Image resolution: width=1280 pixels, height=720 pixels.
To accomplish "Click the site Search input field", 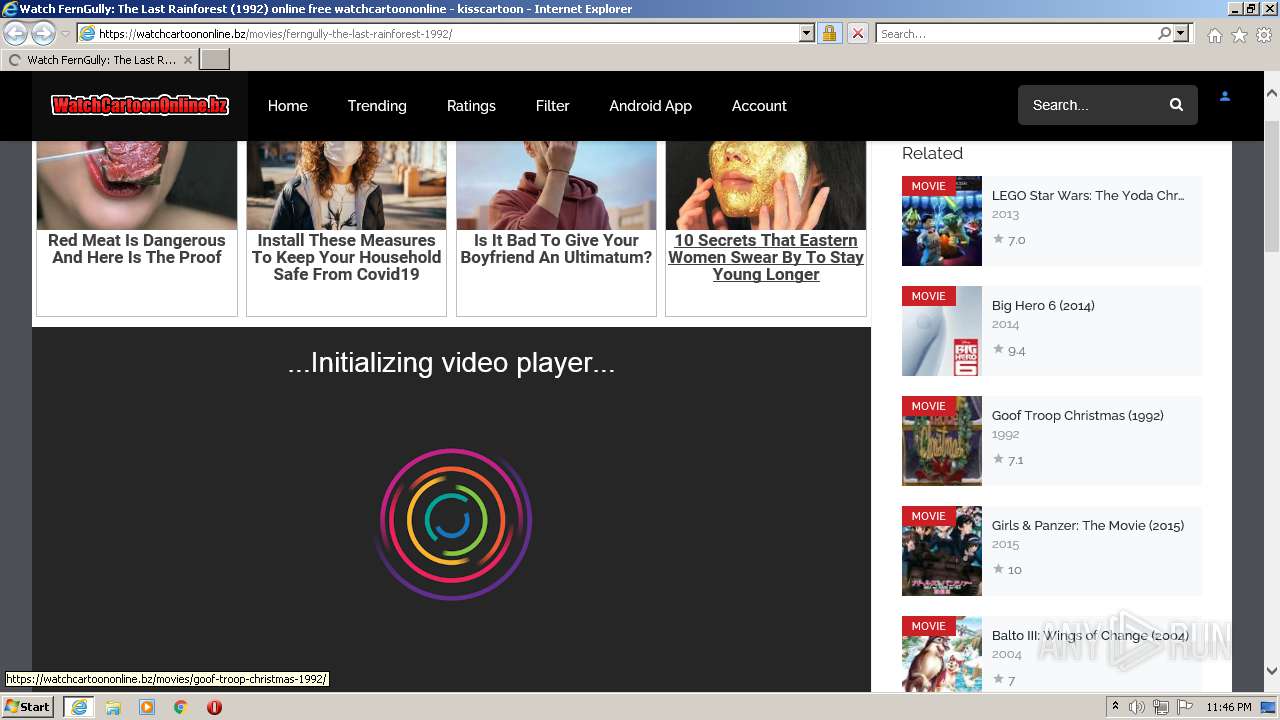I will (1092, 105).
